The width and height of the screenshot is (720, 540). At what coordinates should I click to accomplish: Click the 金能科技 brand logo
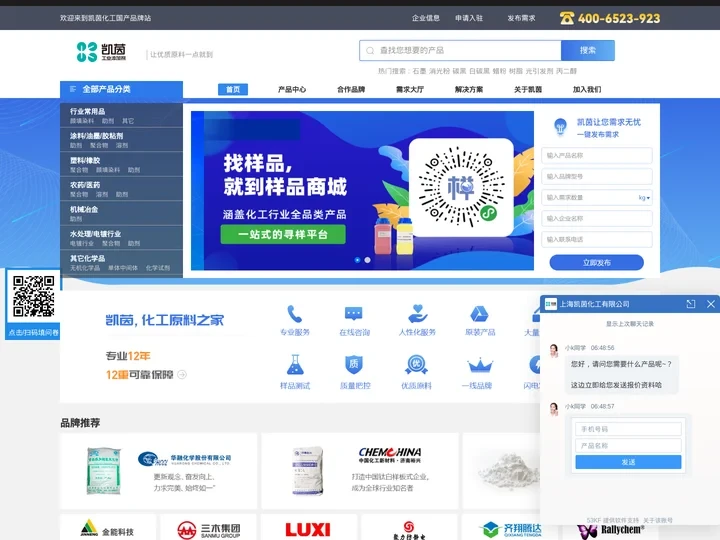pos(107,529)
